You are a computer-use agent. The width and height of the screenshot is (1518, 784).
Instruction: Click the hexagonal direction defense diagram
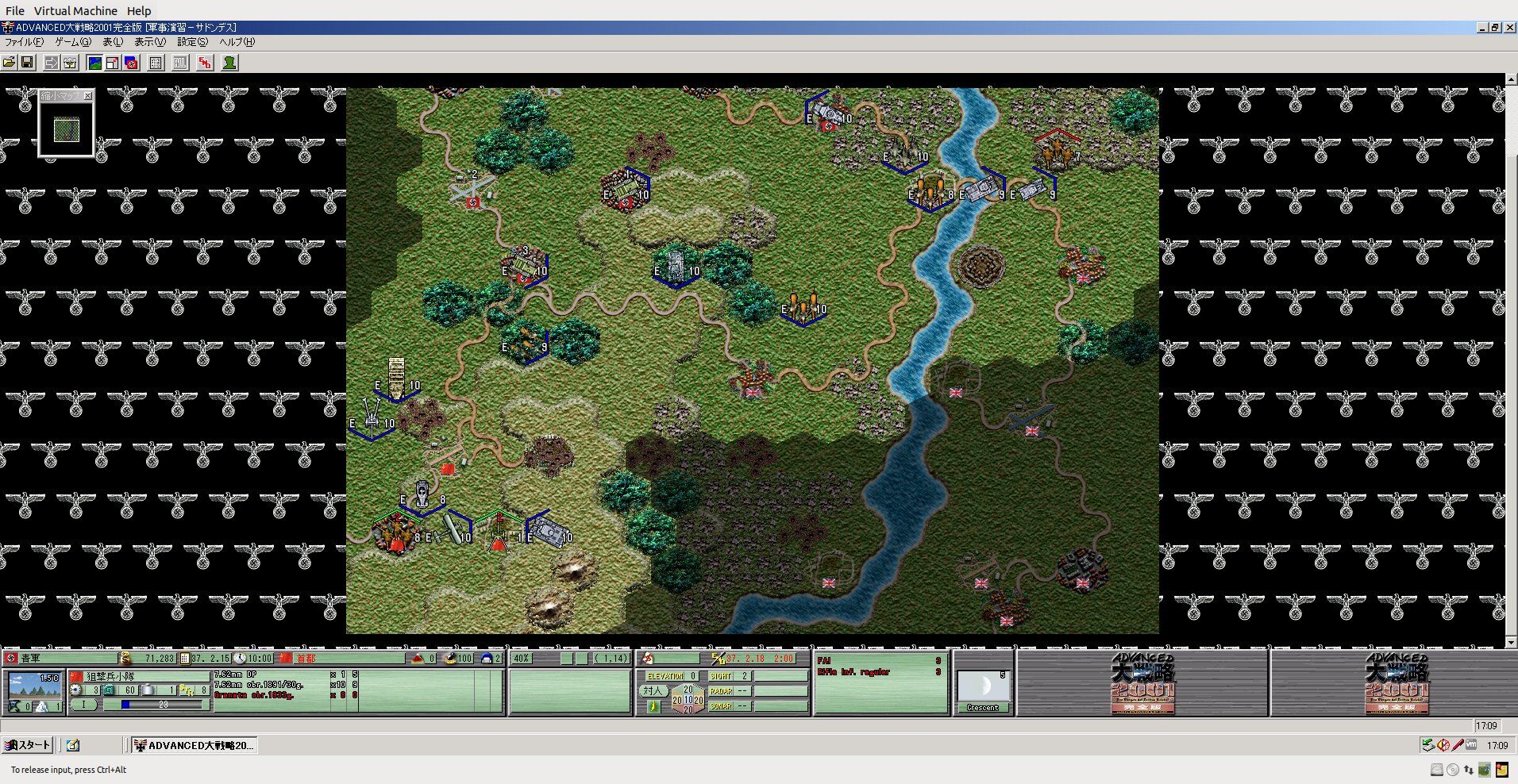point(687,699)
